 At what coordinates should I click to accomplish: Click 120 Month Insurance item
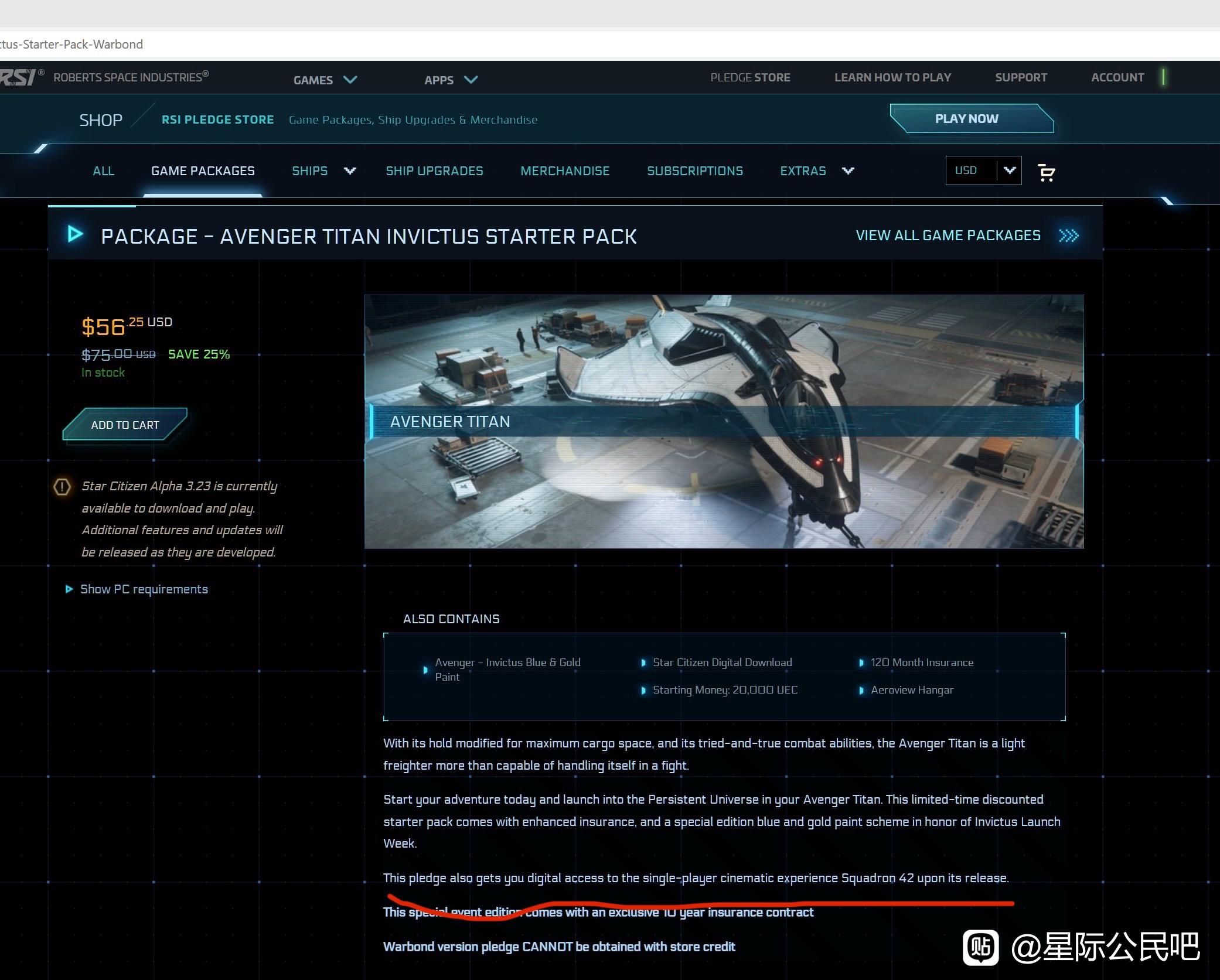(922, 662)
